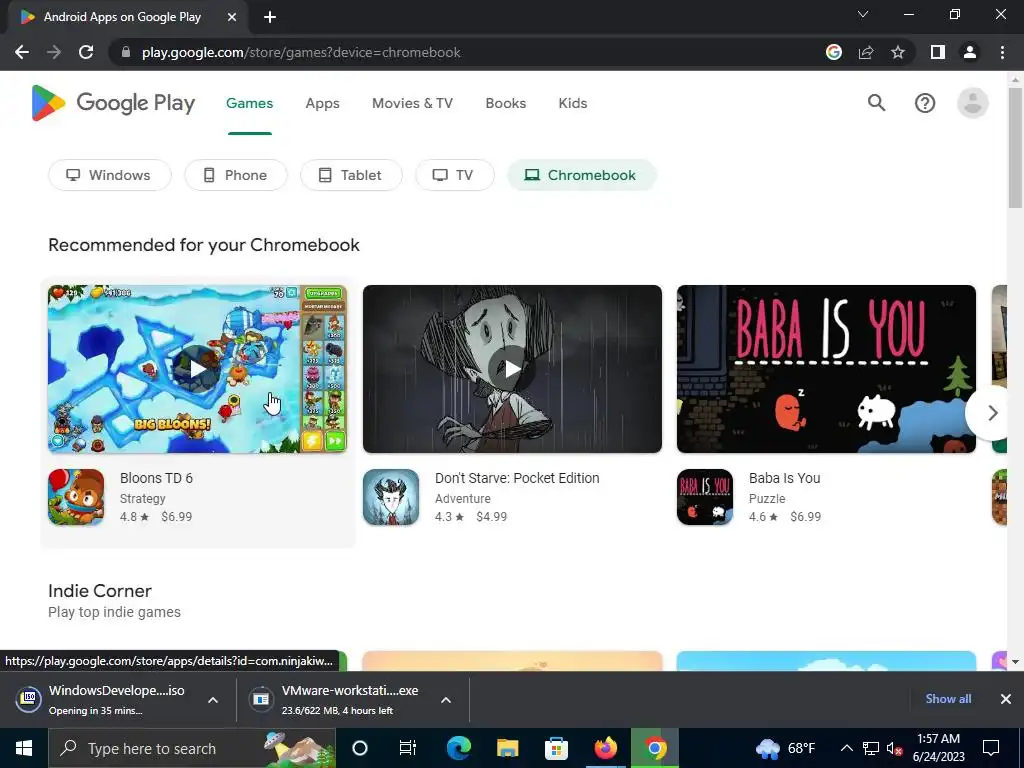This screenshot has width=1024, height=768.
Task: Switch to the Apps section
Action: point(323,103)
